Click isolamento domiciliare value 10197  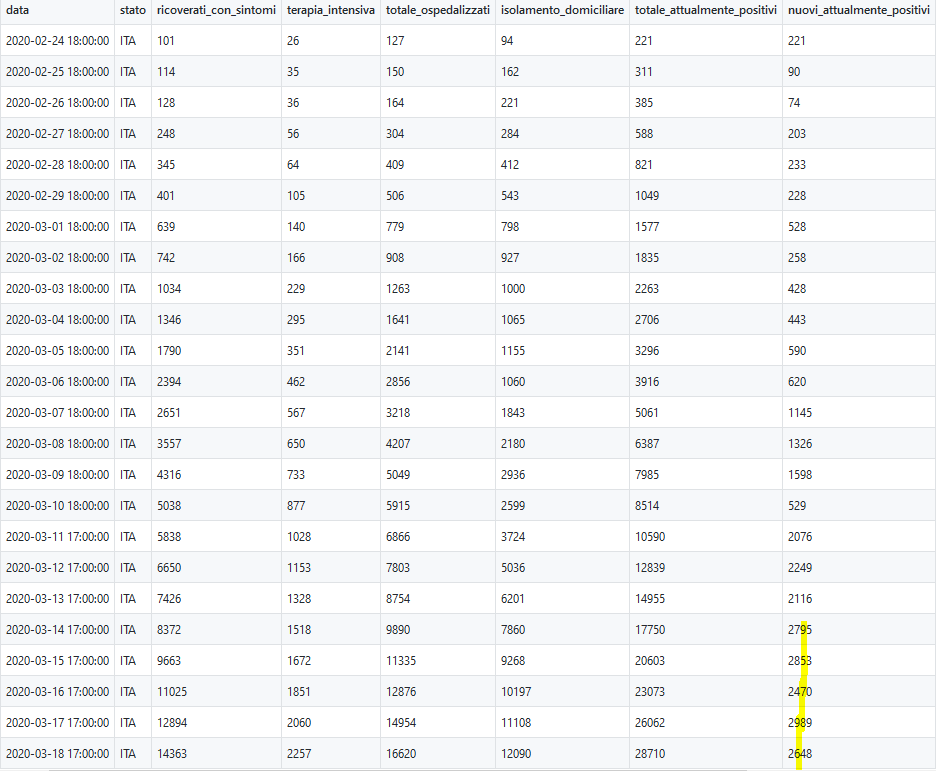516,692
